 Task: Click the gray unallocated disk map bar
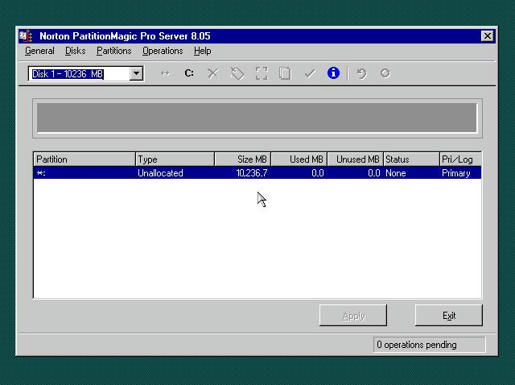pyautogui.click(x=257, y=118)
